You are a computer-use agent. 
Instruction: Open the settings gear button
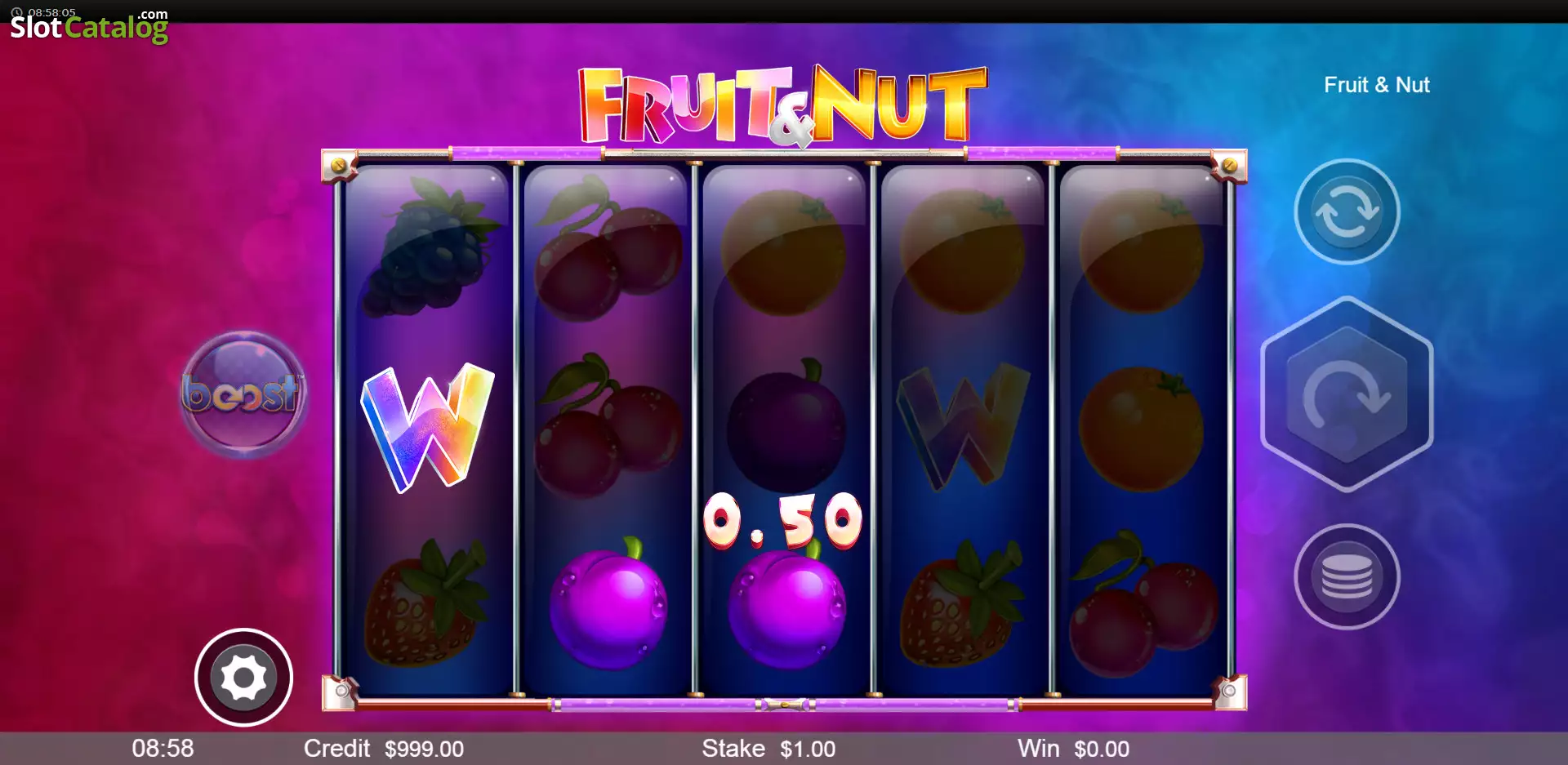[243, 677]
